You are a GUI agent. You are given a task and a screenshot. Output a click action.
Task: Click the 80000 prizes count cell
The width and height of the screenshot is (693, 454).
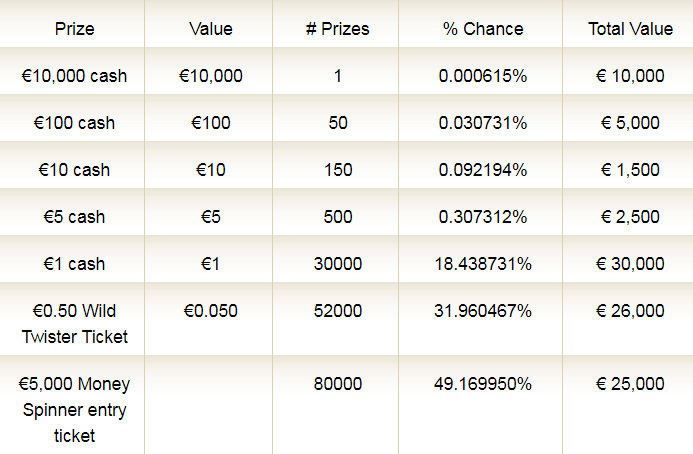pos(337,384)
